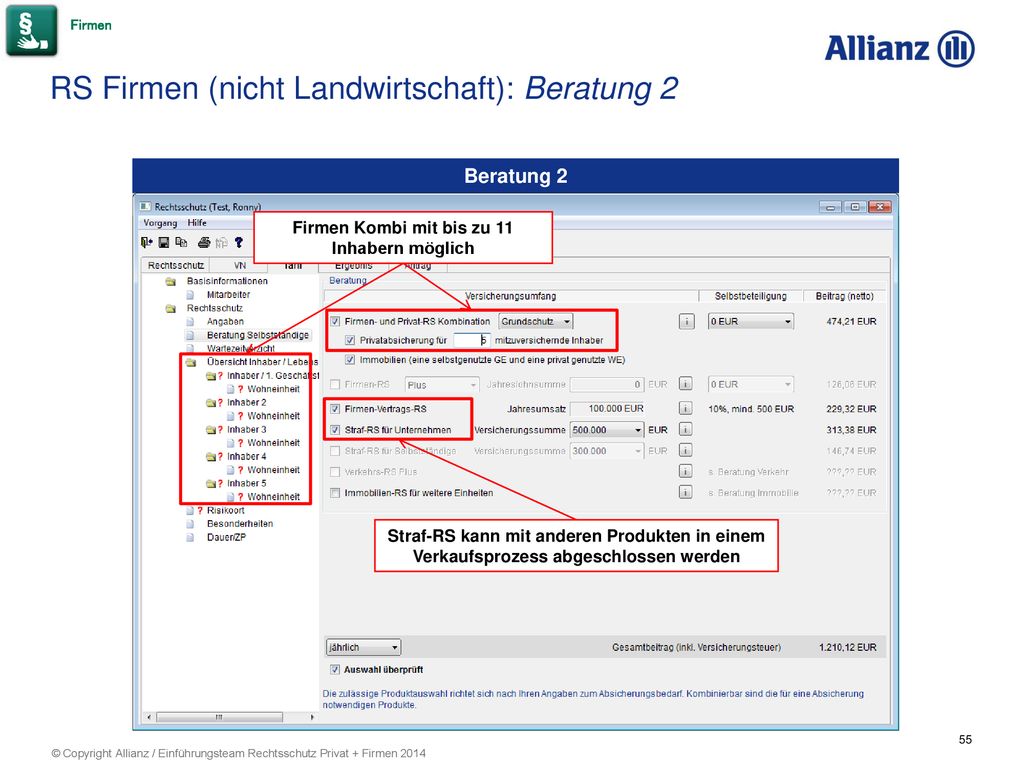The image size is (1024, 768).
Task: Click the Beitrag value 474,21 EUR
Action: tap(851, 321)
